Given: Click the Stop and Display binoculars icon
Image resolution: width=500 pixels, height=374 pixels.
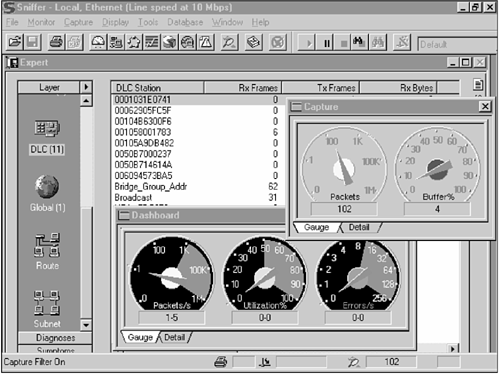Looking at the screenshot, I should pyautogui.click(x=359, y=43).
